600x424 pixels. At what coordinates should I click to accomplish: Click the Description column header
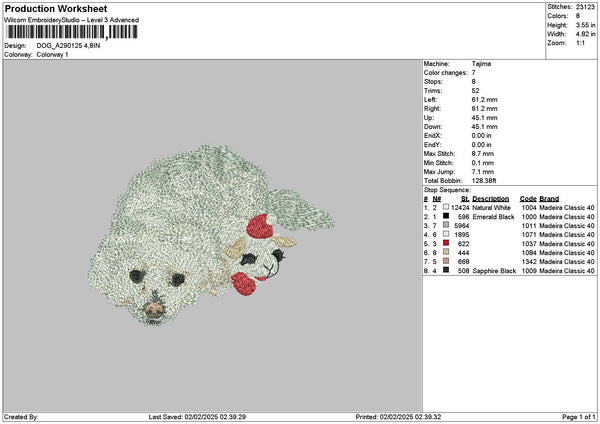[x=492, y=198]
